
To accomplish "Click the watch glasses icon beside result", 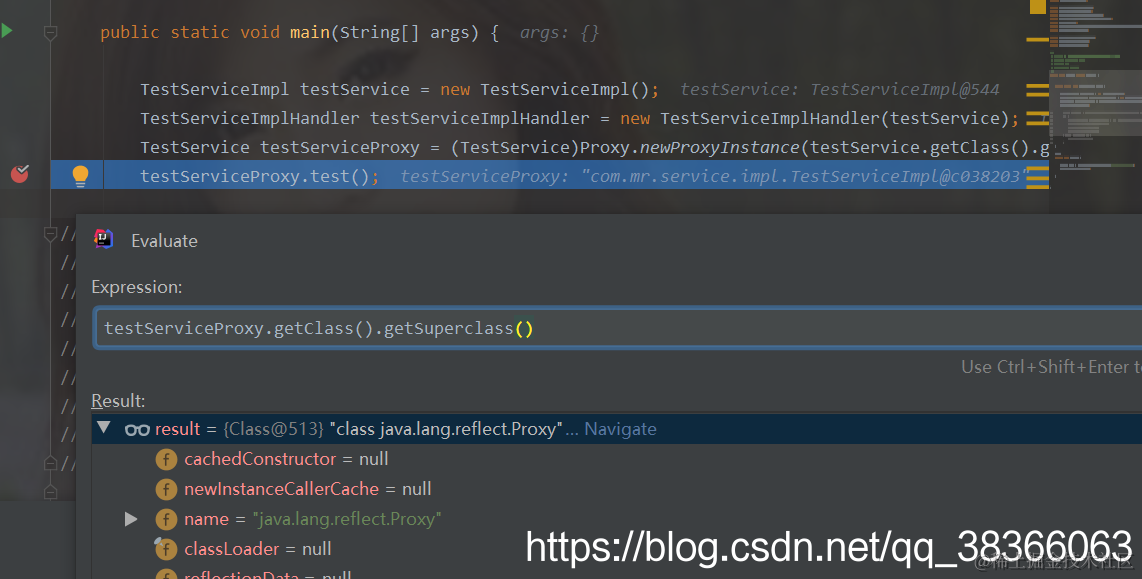I will pos(137,430).
